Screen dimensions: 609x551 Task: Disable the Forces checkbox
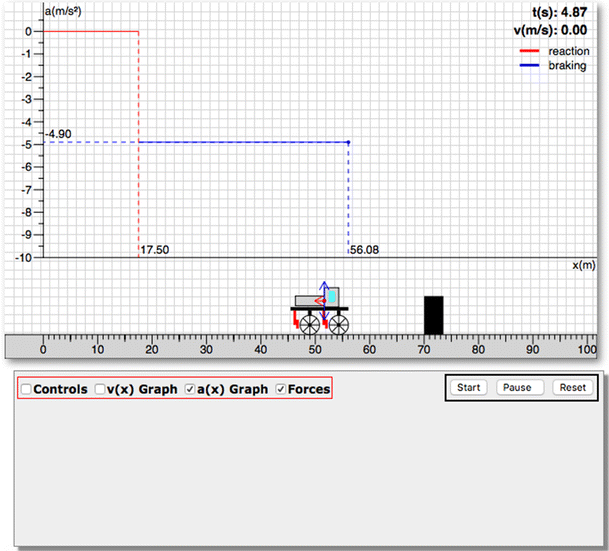(x=280, y=389)
